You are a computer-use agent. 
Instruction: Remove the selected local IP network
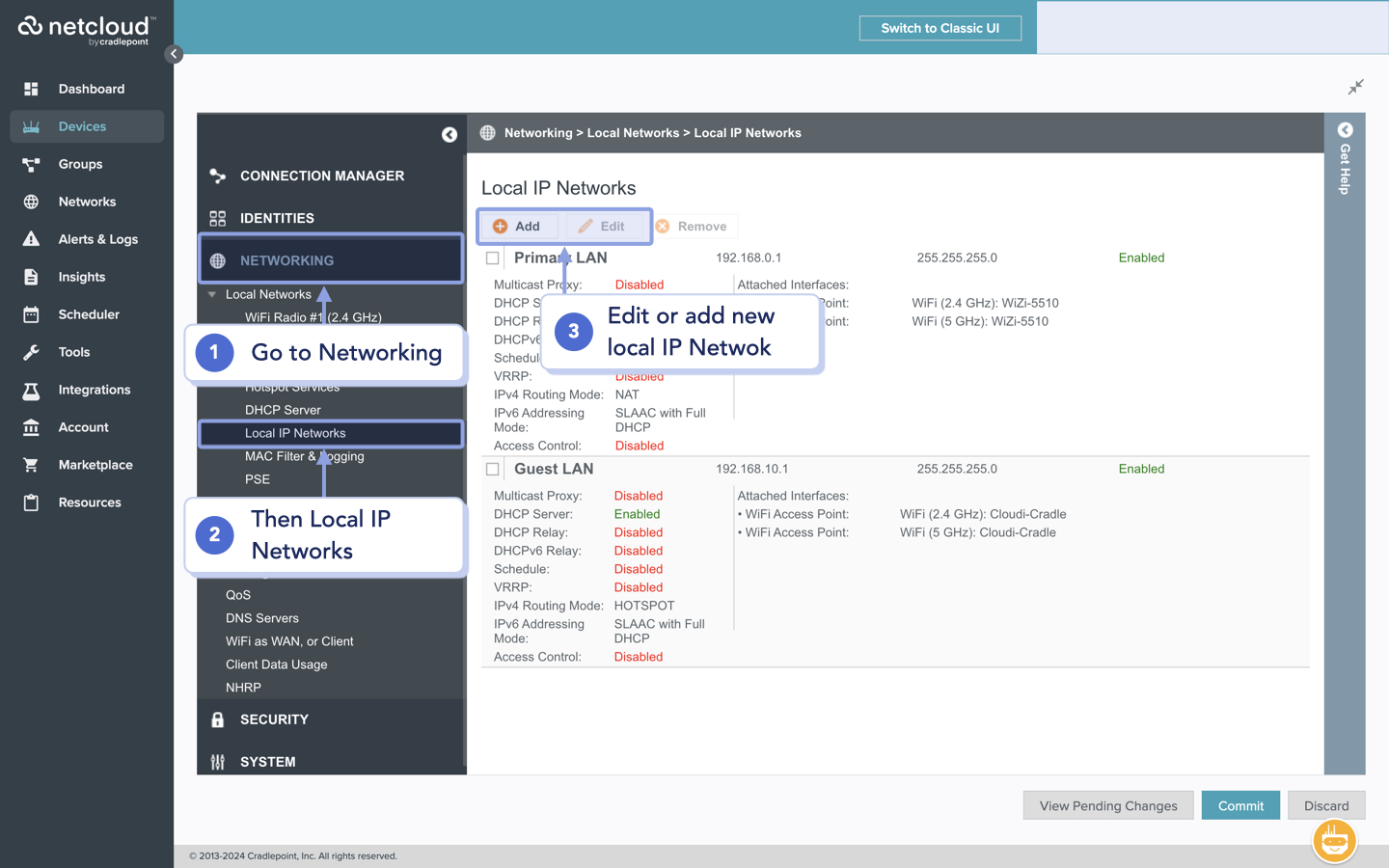[x=694, y=226]
